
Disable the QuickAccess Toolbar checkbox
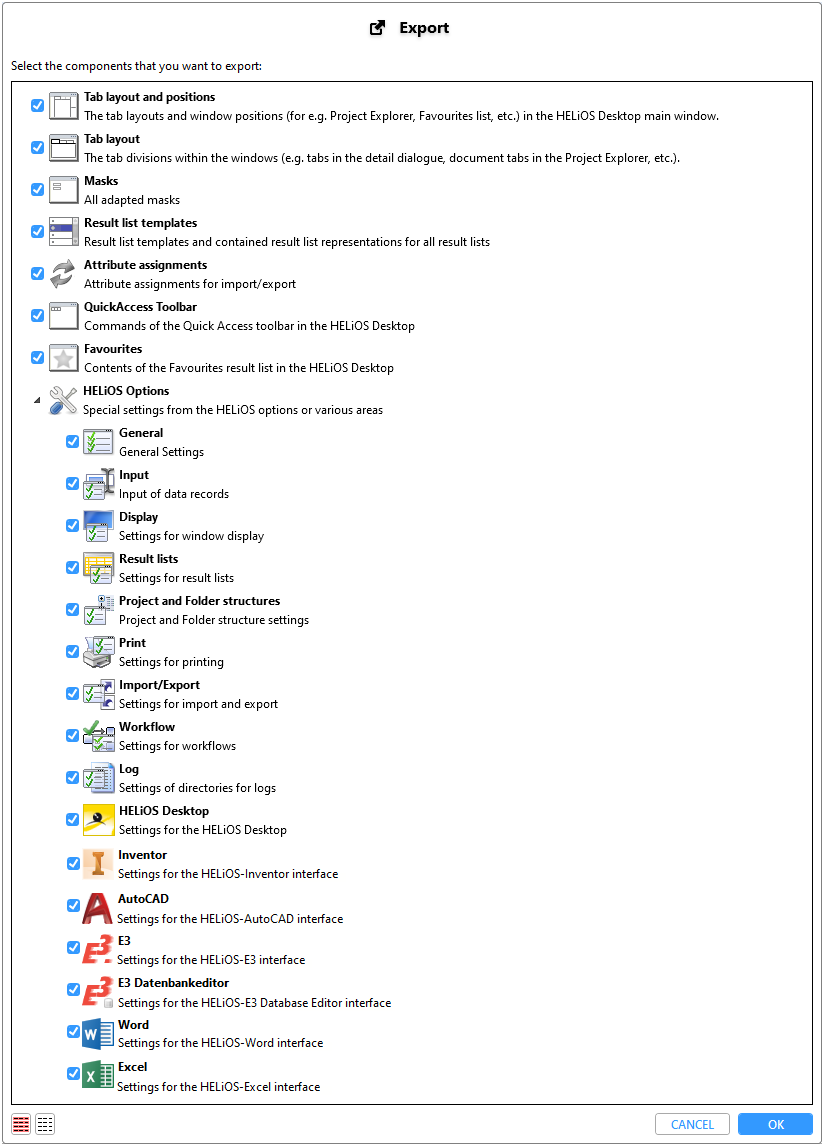[37, 316]
